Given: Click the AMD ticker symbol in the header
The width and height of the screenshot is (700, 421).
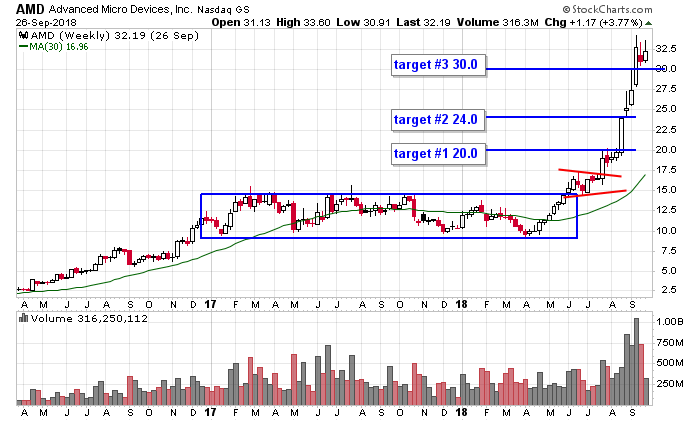Looking at the screenshot, I should pyautogui.click(x=30, y=9).
